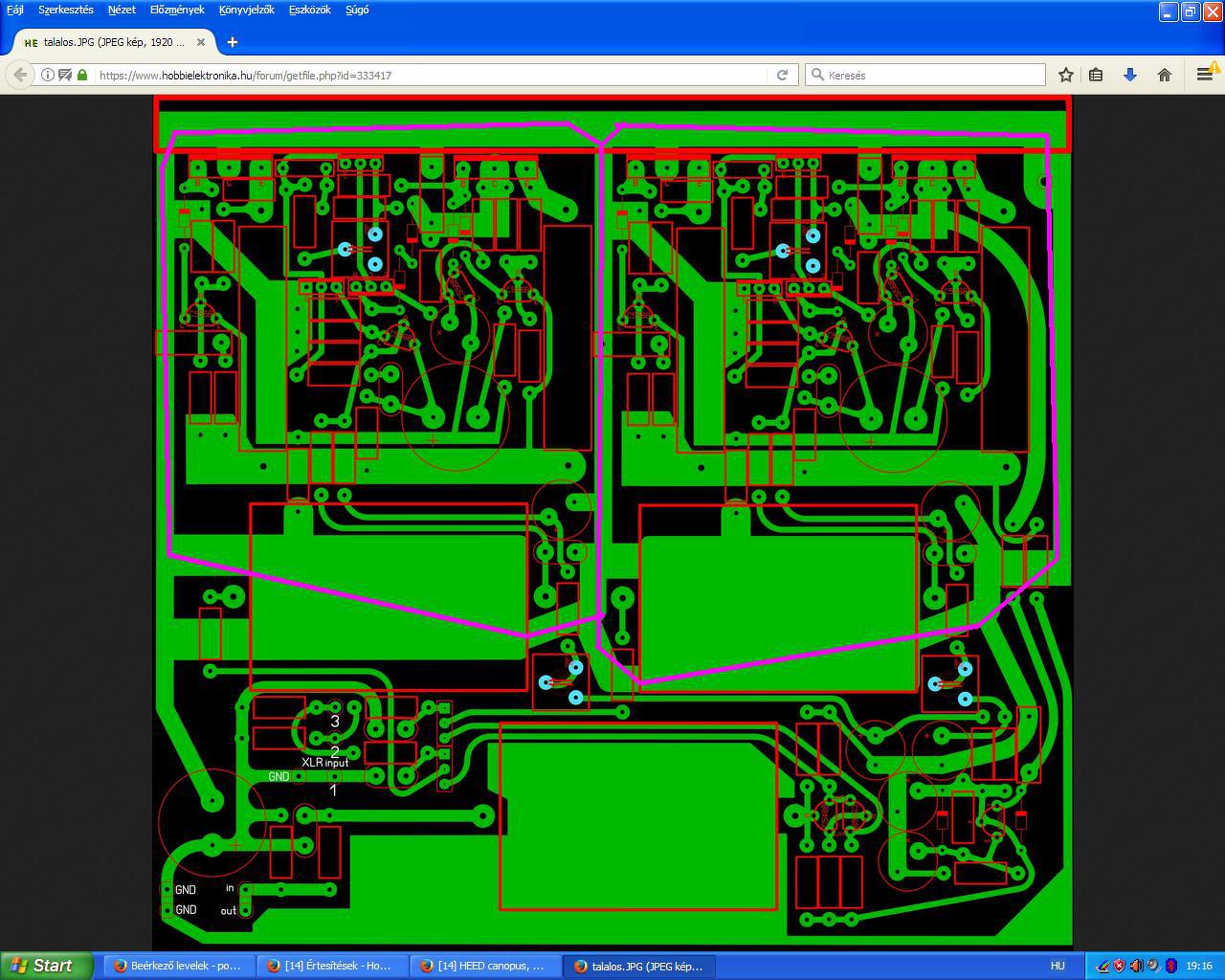Open the Könyvjelzők menu

tap(246, 10)
